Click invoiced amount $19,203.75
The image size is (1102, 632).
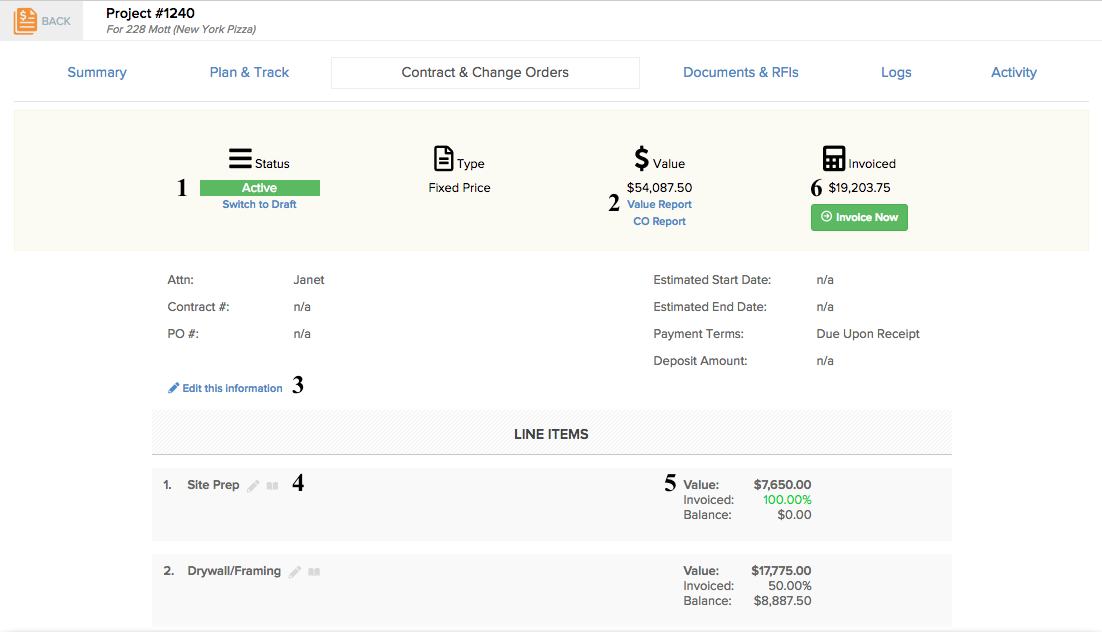[859, 188]
